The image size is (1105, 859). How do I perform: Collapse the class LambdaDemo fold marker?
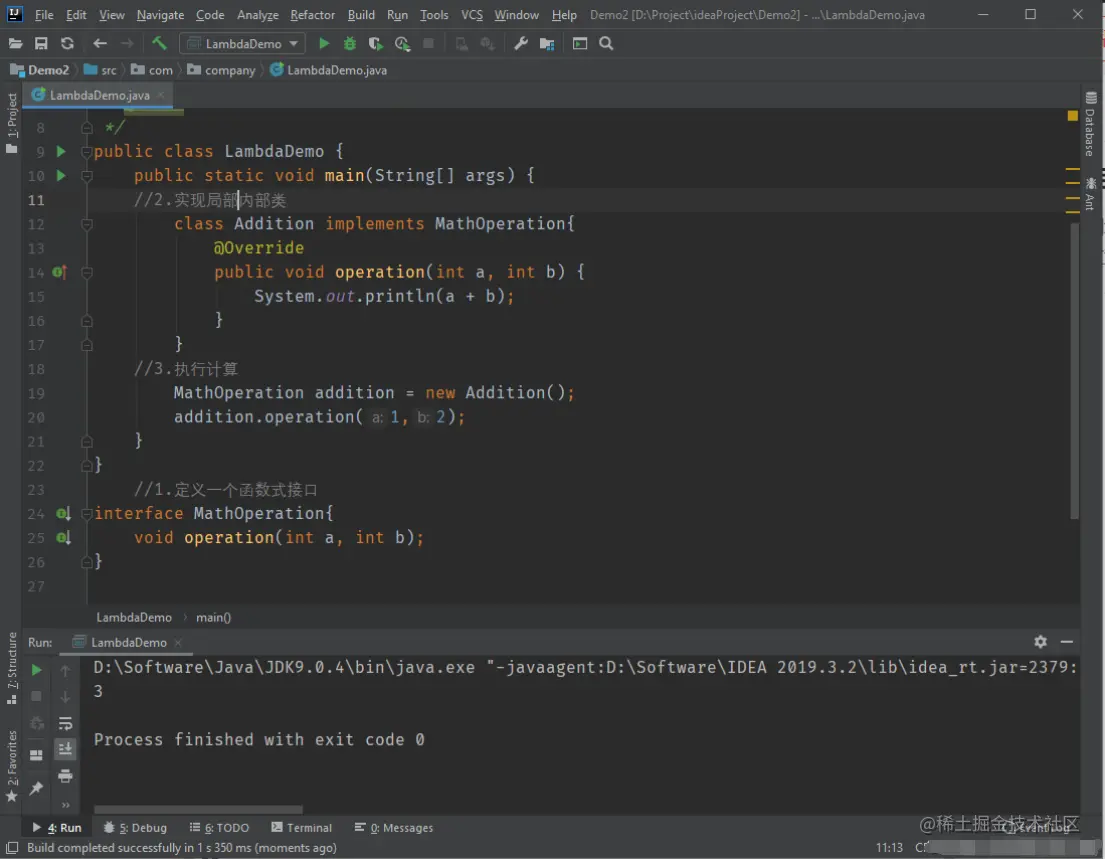coord(87,152)
